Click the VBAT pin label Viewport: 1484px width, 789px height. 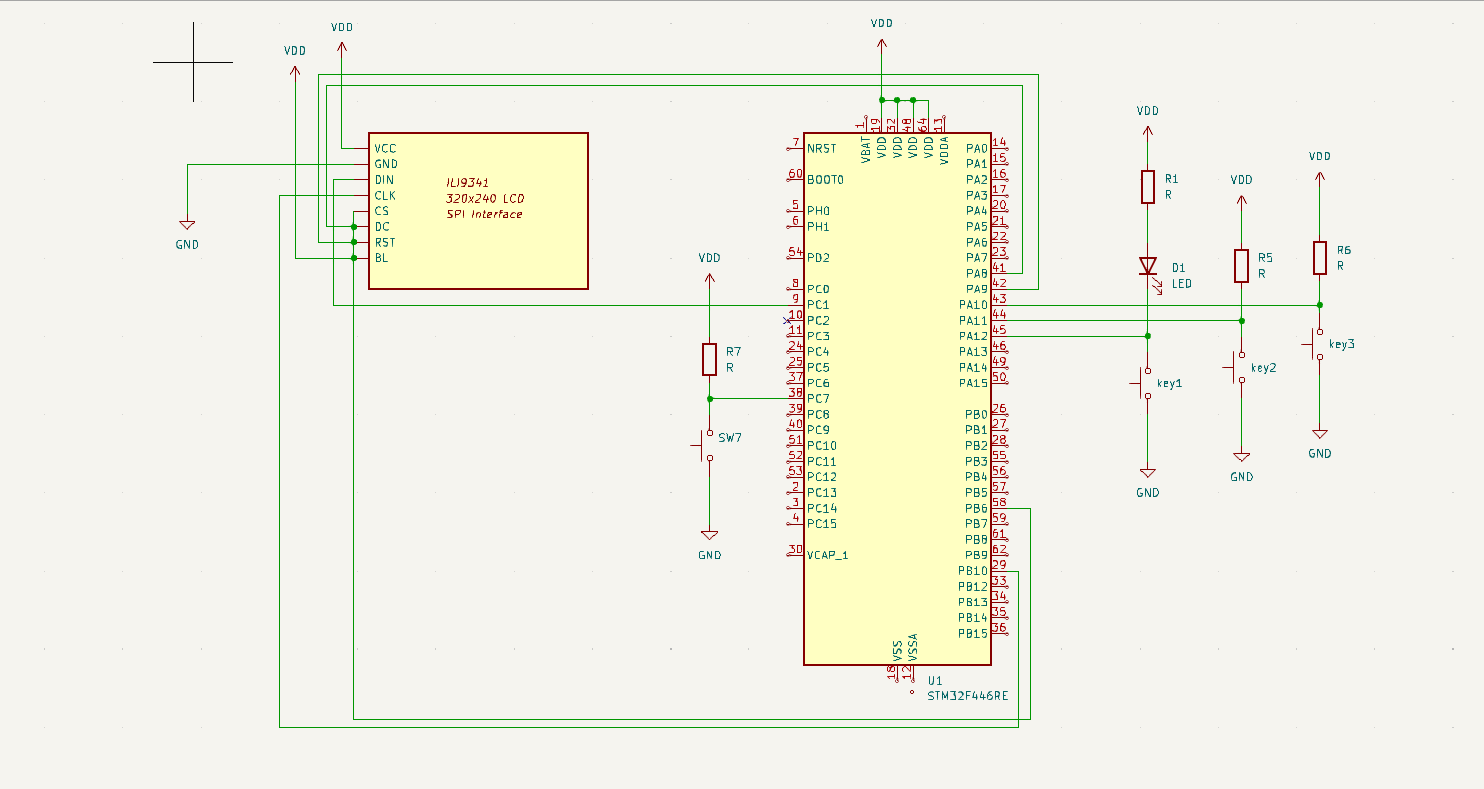pos(865,150)
